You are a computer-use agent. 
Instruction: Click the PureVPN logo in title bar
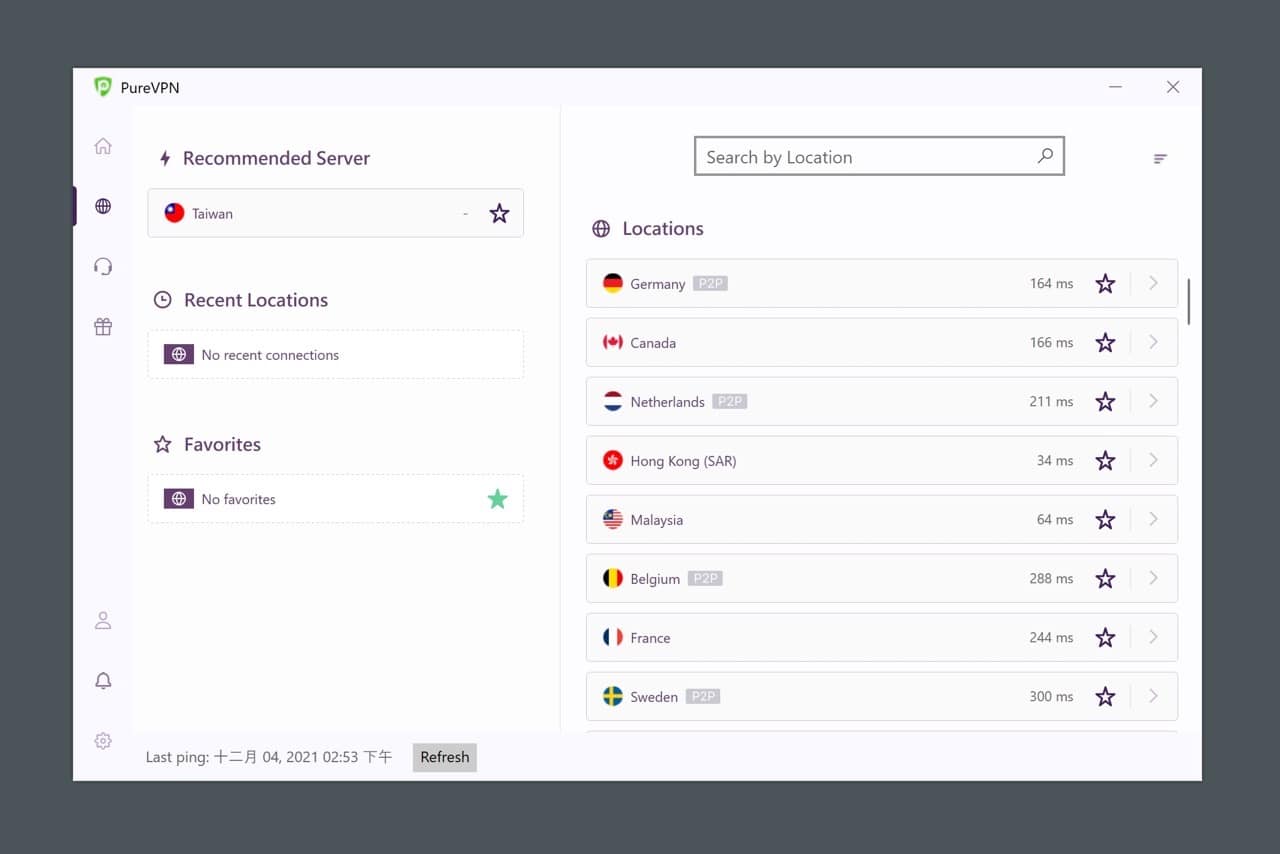102,87
